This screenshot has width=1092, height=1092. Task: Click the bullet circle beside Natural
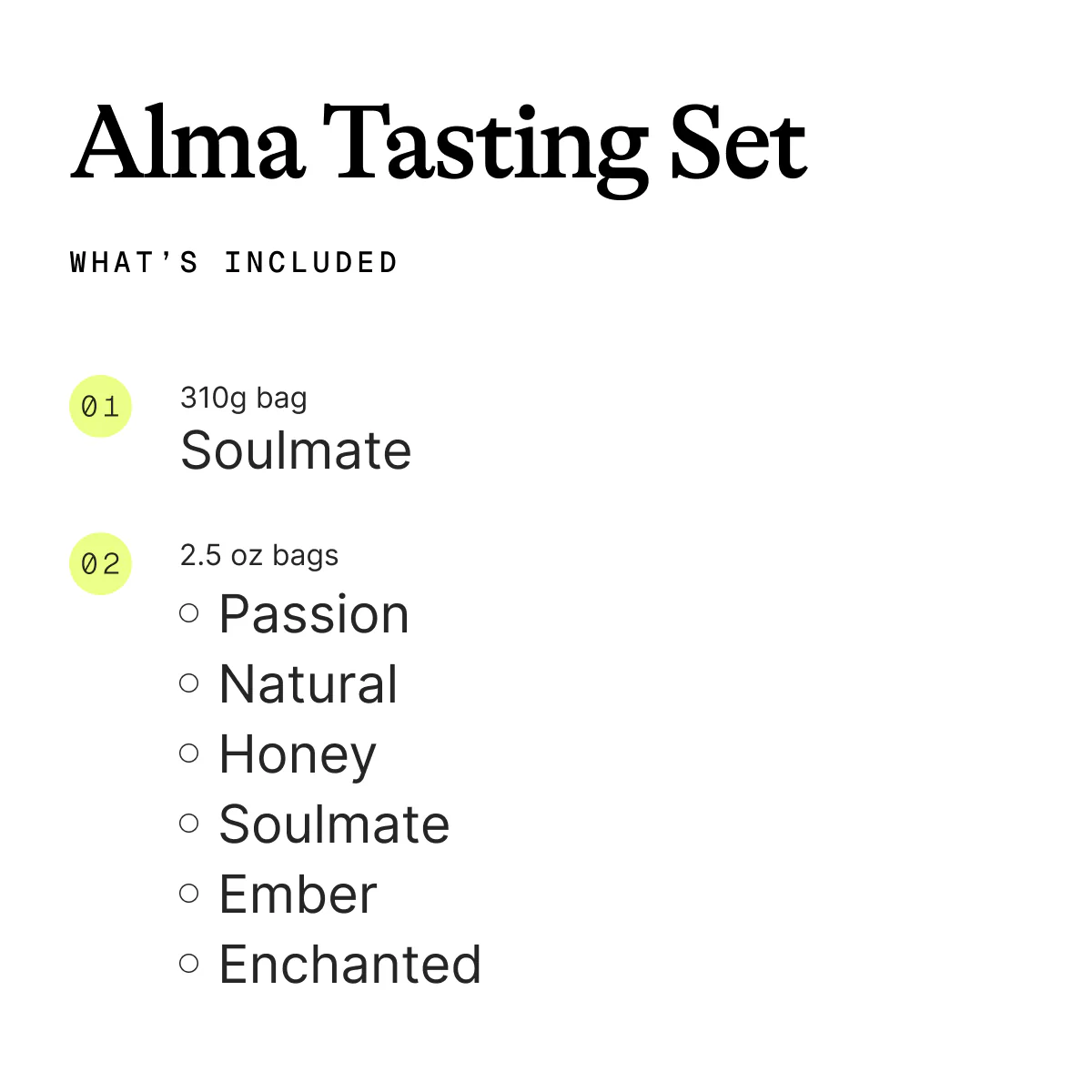tap(189, 682)
